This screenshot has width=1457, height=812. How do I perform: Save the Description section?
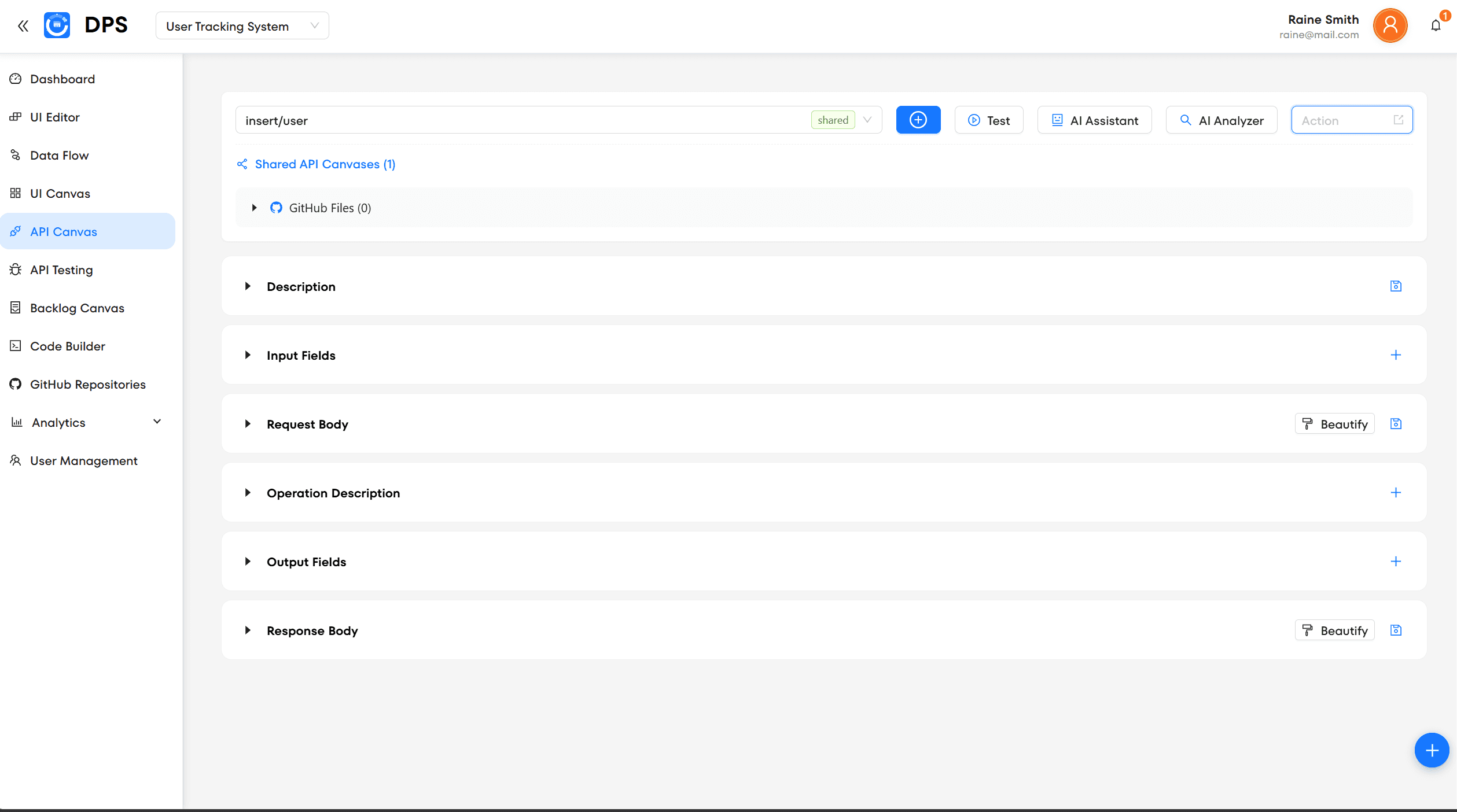tap(1396, 286)
